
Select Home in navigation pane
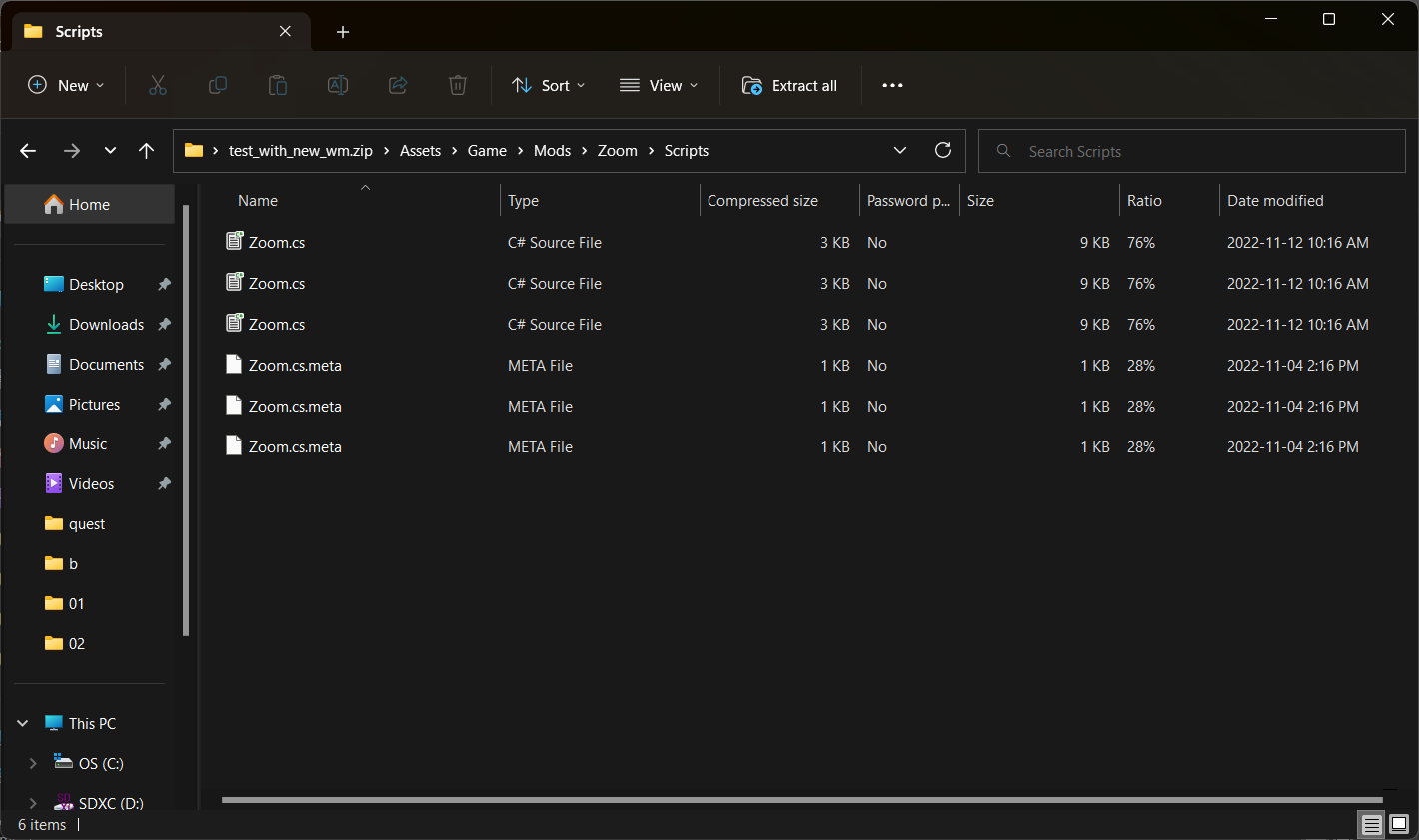tap(90, 205)
